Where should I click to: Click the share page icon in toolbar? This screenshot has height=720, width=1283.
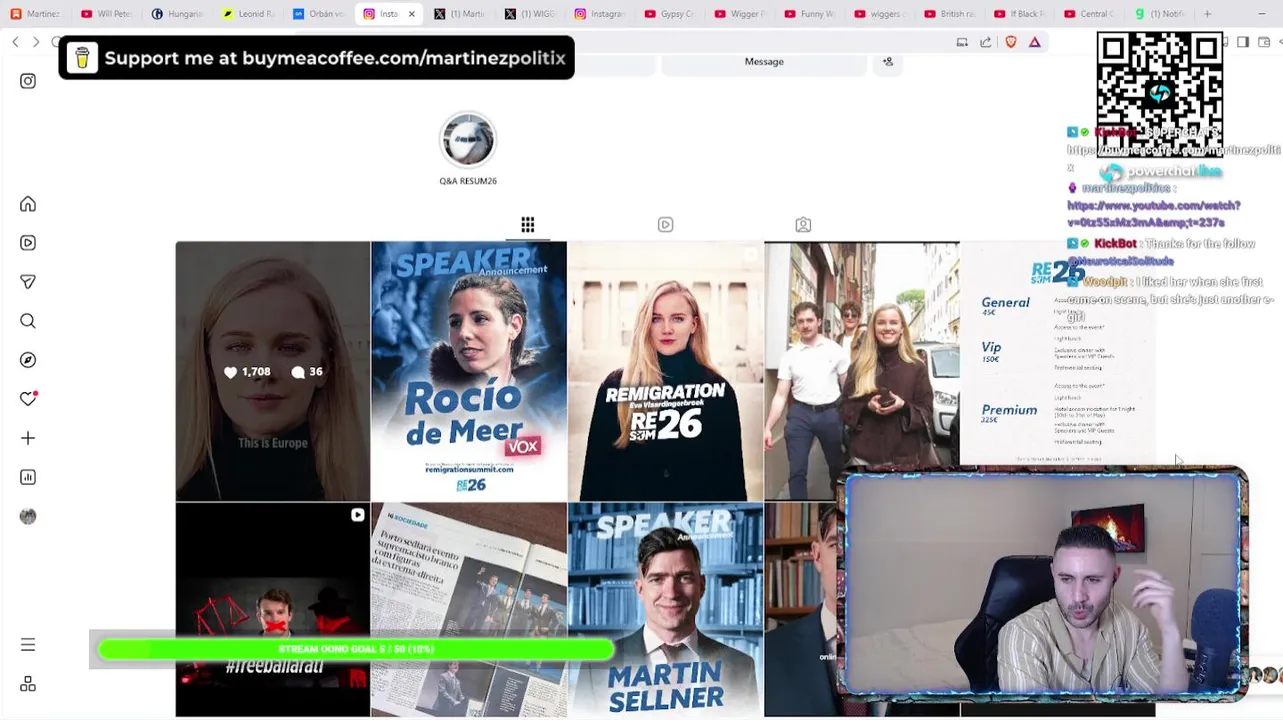point(986,42)
